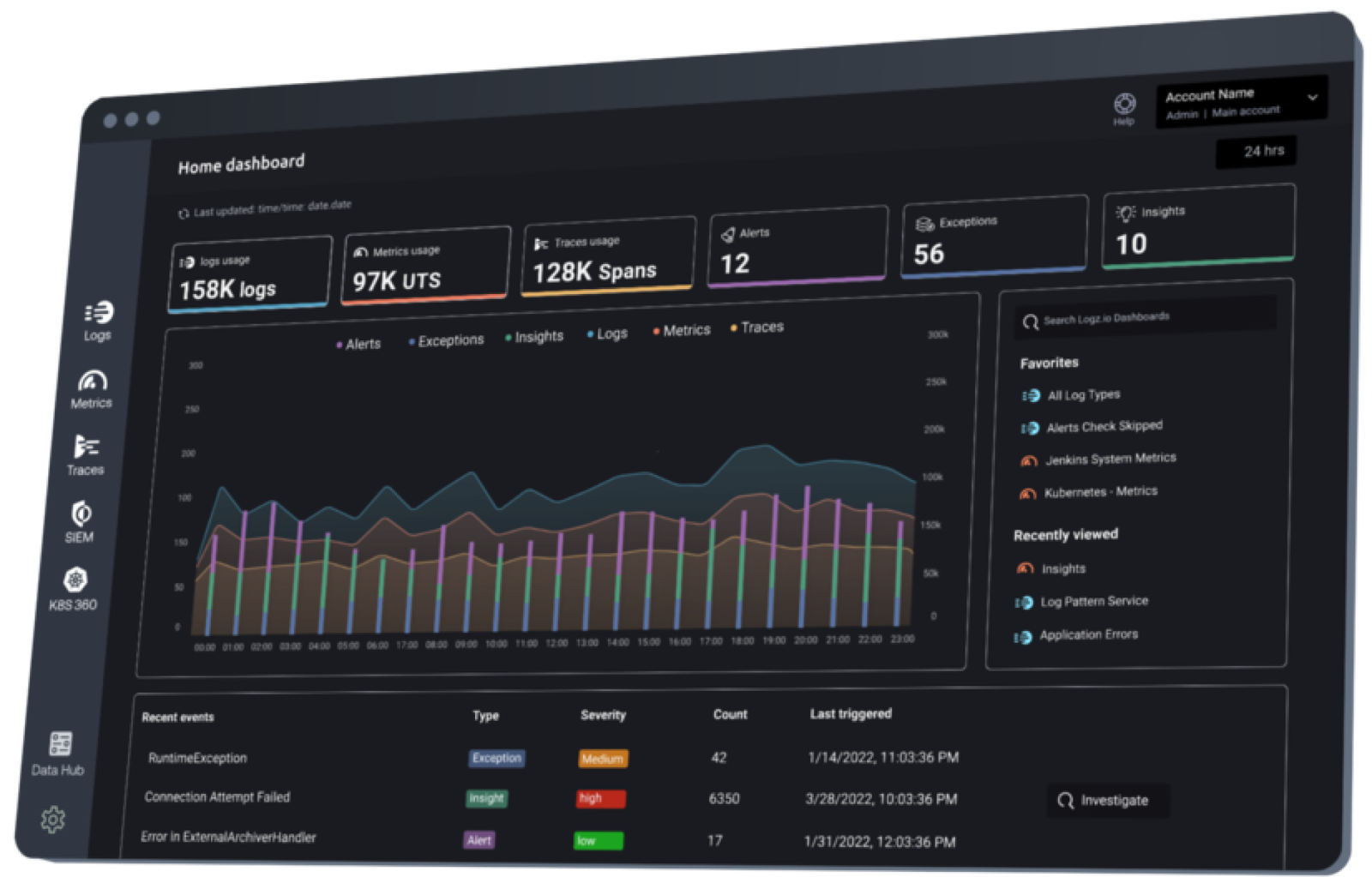Image resolution: width=1372 pixels, height=877 pixels.
Task: Click the Search Logz.io Dashboards field
Action: [x=1146, y=317]
